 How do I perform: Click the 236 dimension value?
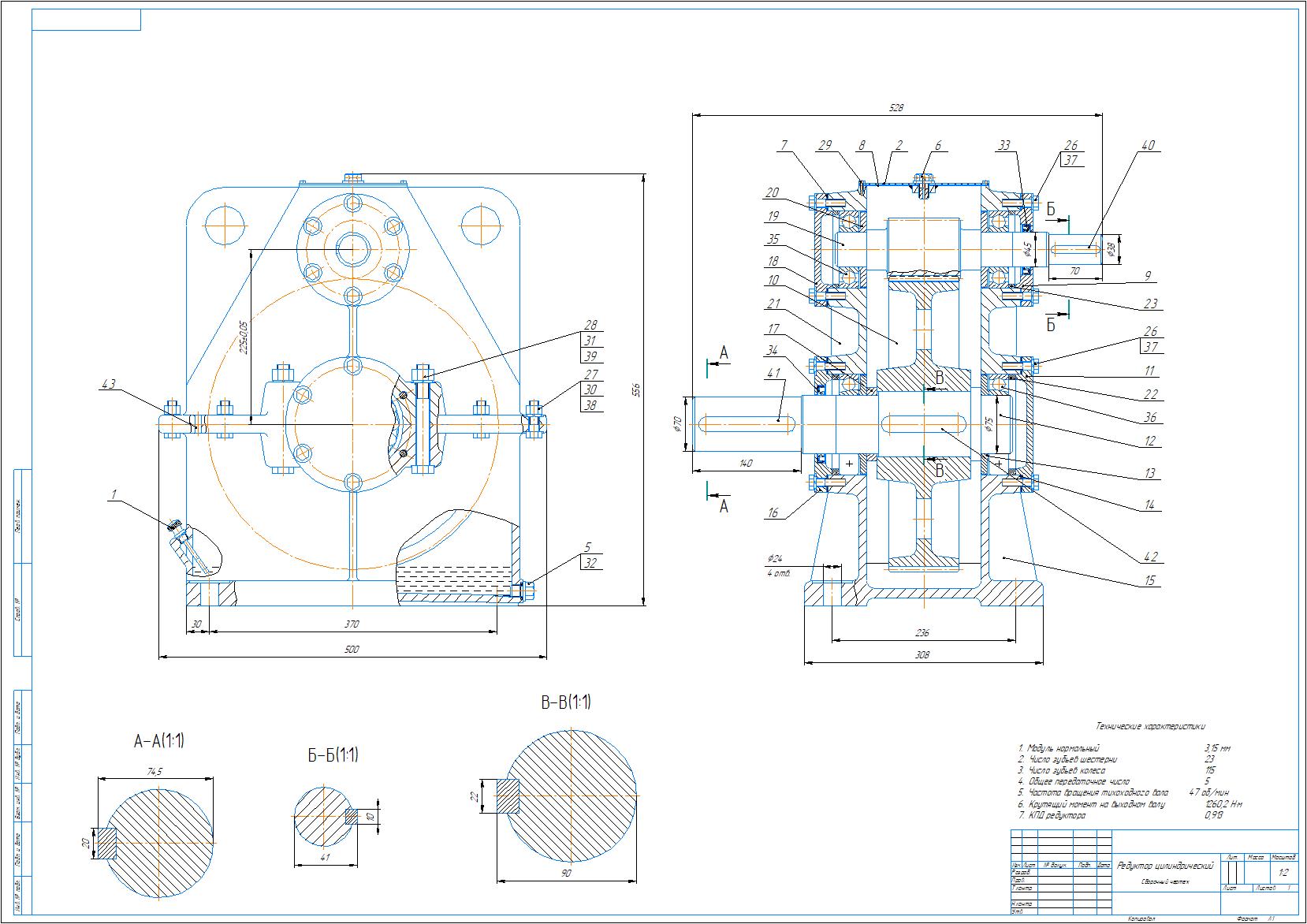pos(922,633)
